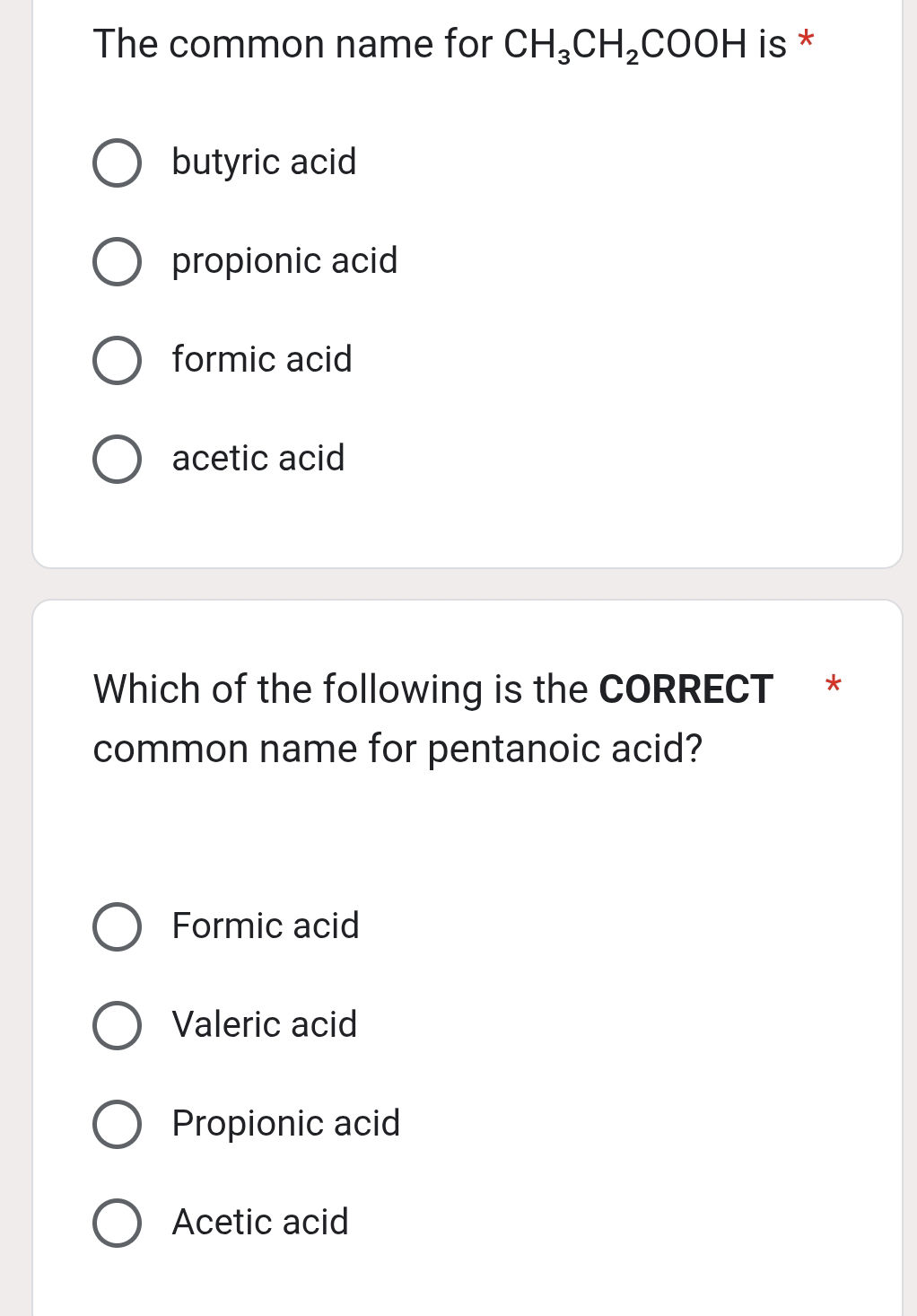917x1316 pixels.
Task: Choose formic acid in the first question
Action: pos(118,361)
